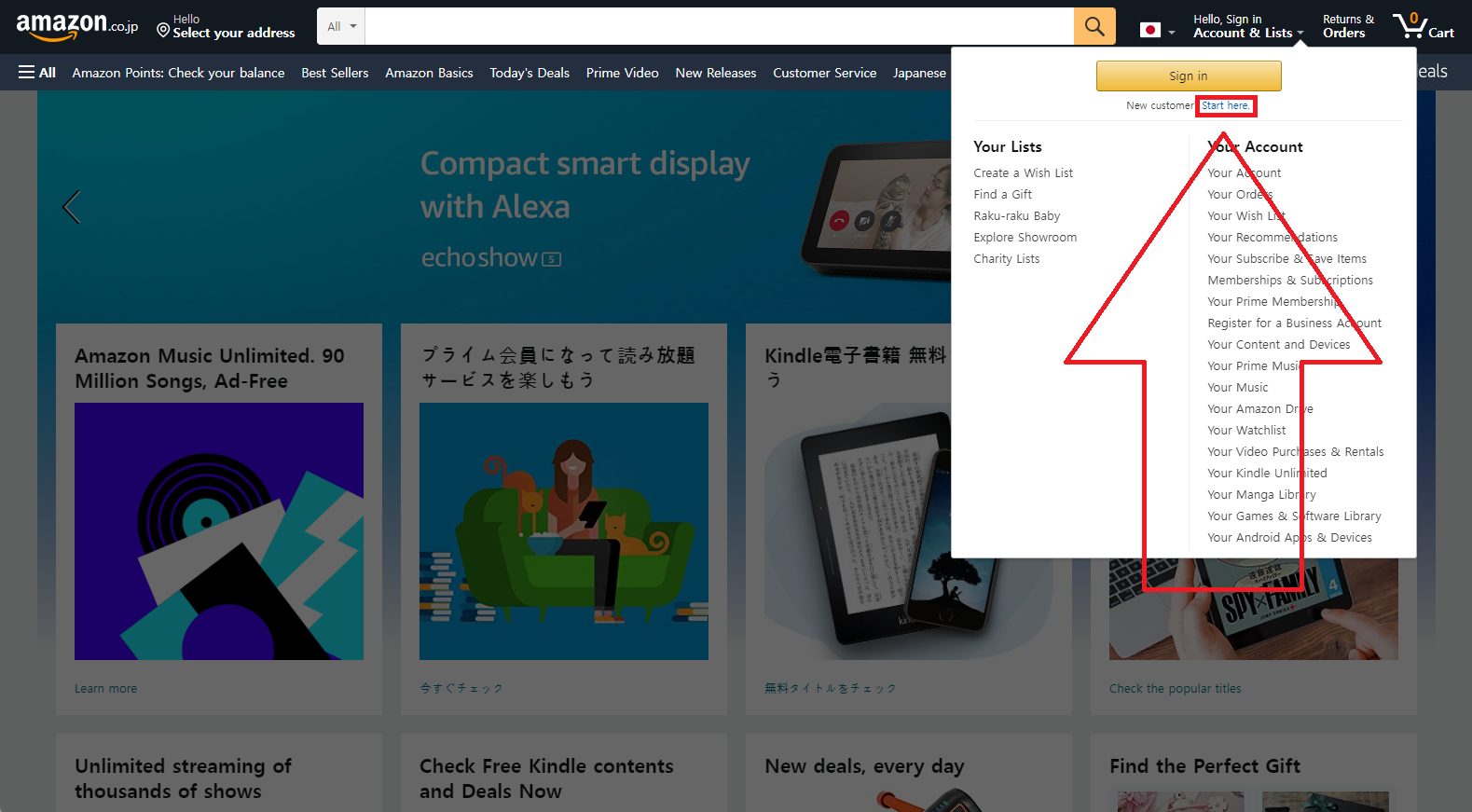Click the Amazon Music Unlimited artwork
This screenshot has width=1472, height=812.
click(x=219, y=531)
